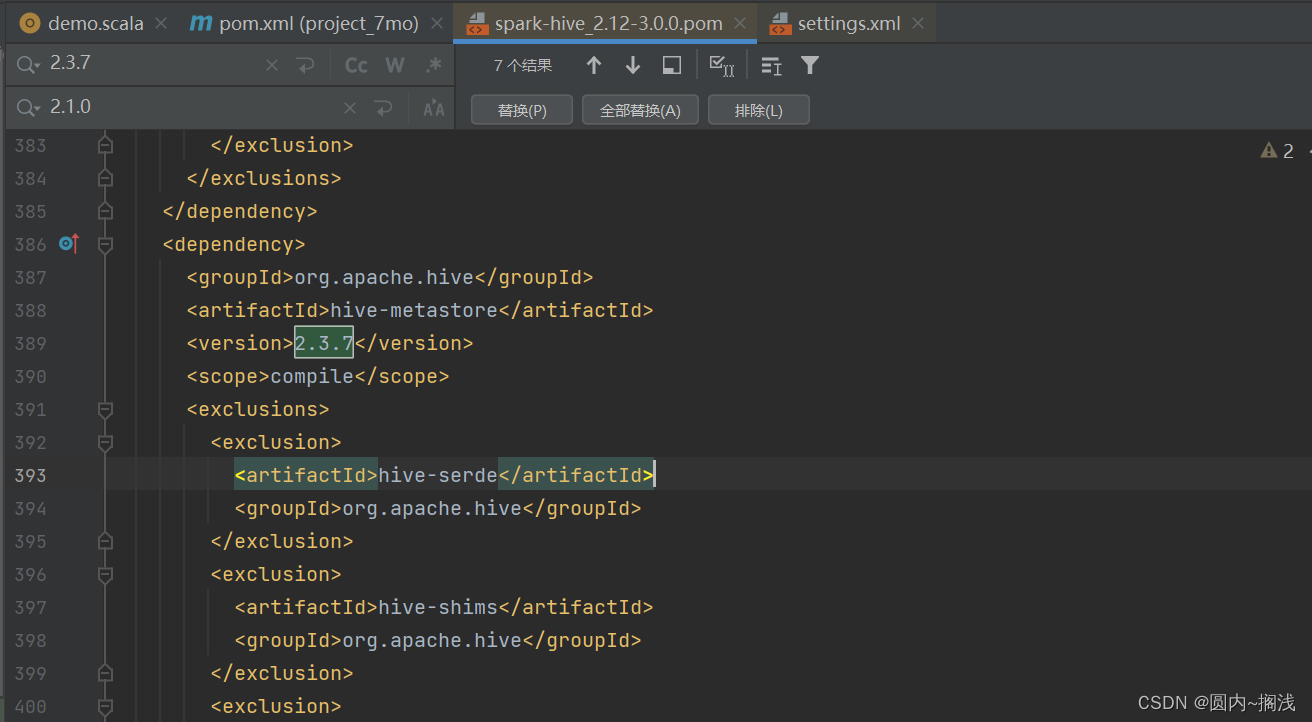Click line number 393 in gutter
This screenshot has height=722, width=1312.
tap(31, 475)
